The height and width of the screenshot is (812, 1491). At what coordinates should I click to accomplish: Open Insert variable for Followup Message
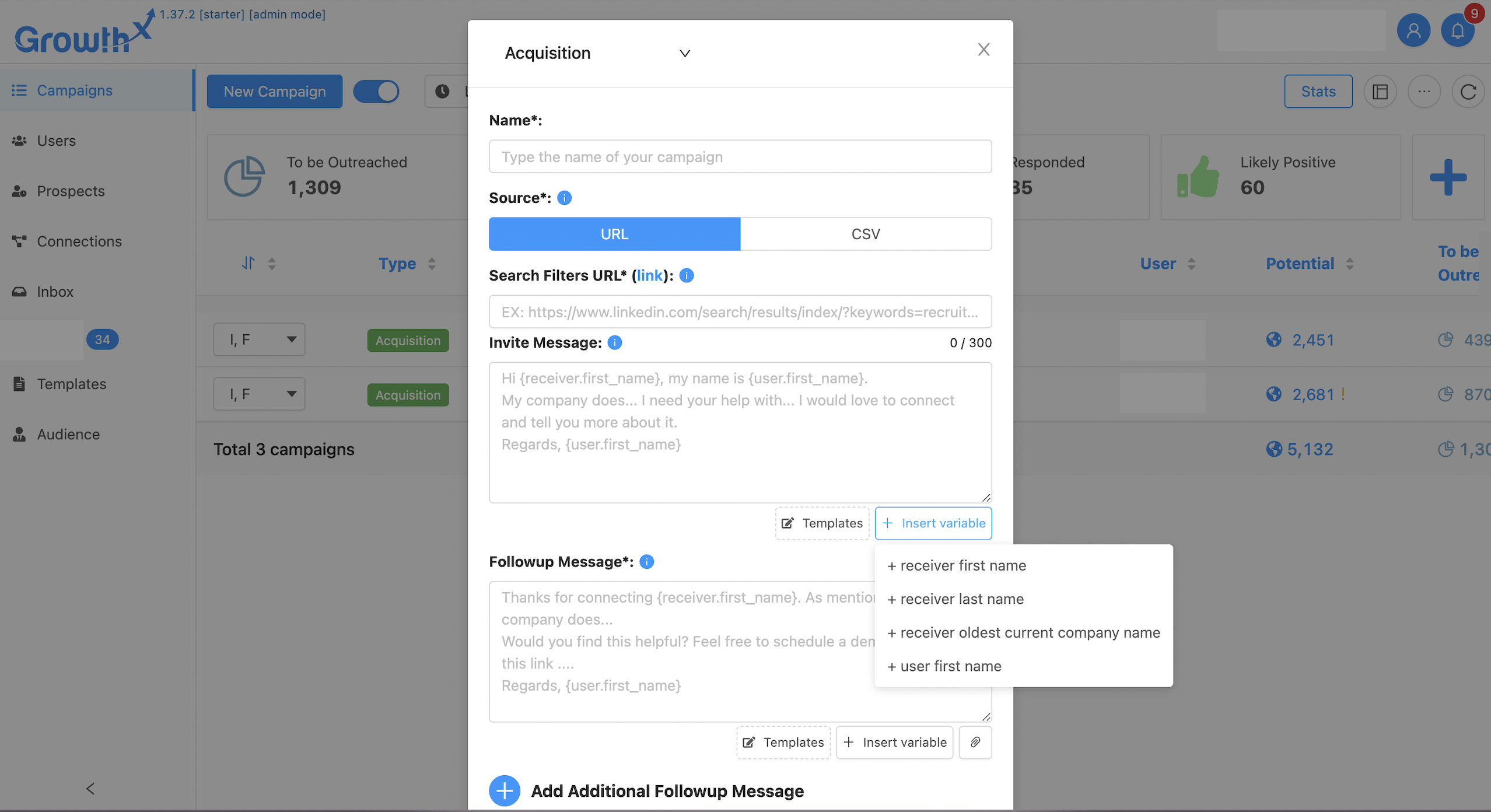(894, 742)
